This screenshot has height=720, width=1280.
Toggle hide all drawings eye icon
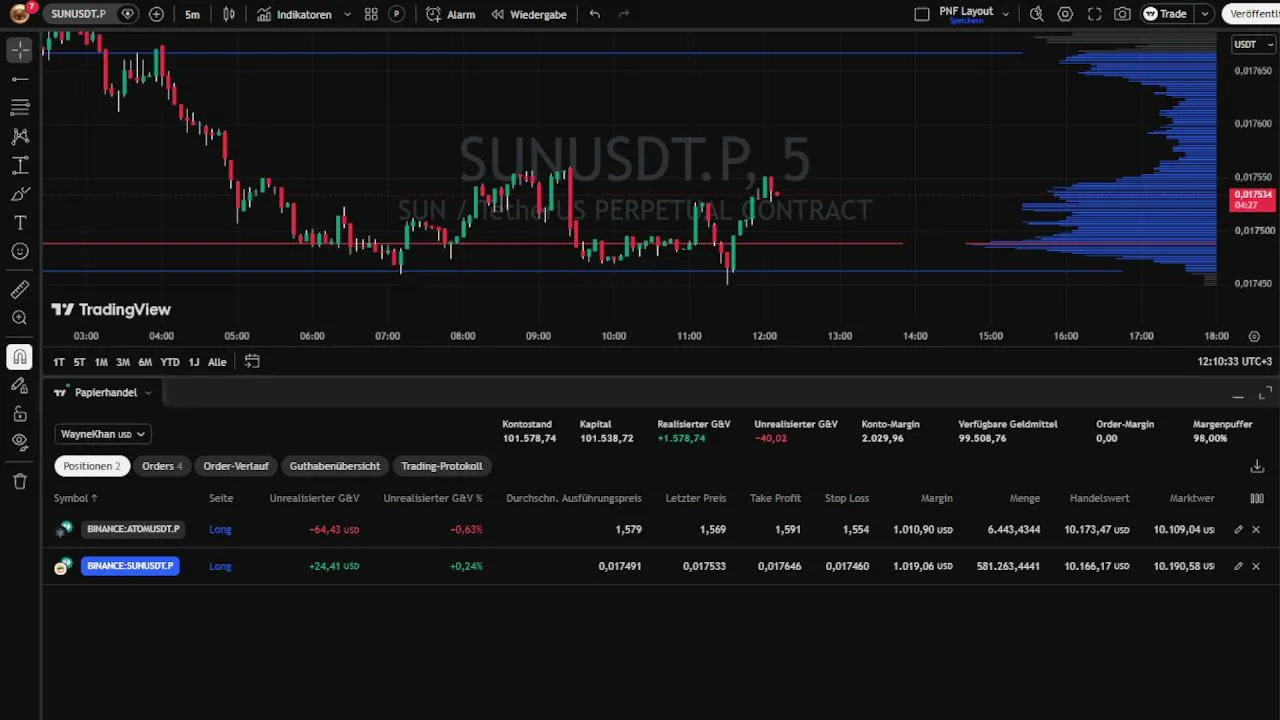point(20,442)
